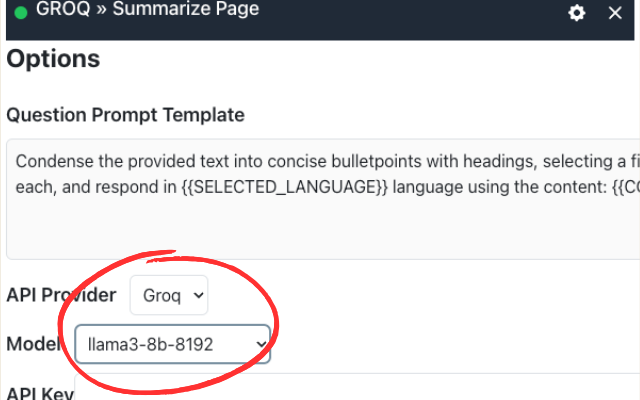Open the settings gear icon
This screenshot has height=400, width=640.
(x=577, y=13)
